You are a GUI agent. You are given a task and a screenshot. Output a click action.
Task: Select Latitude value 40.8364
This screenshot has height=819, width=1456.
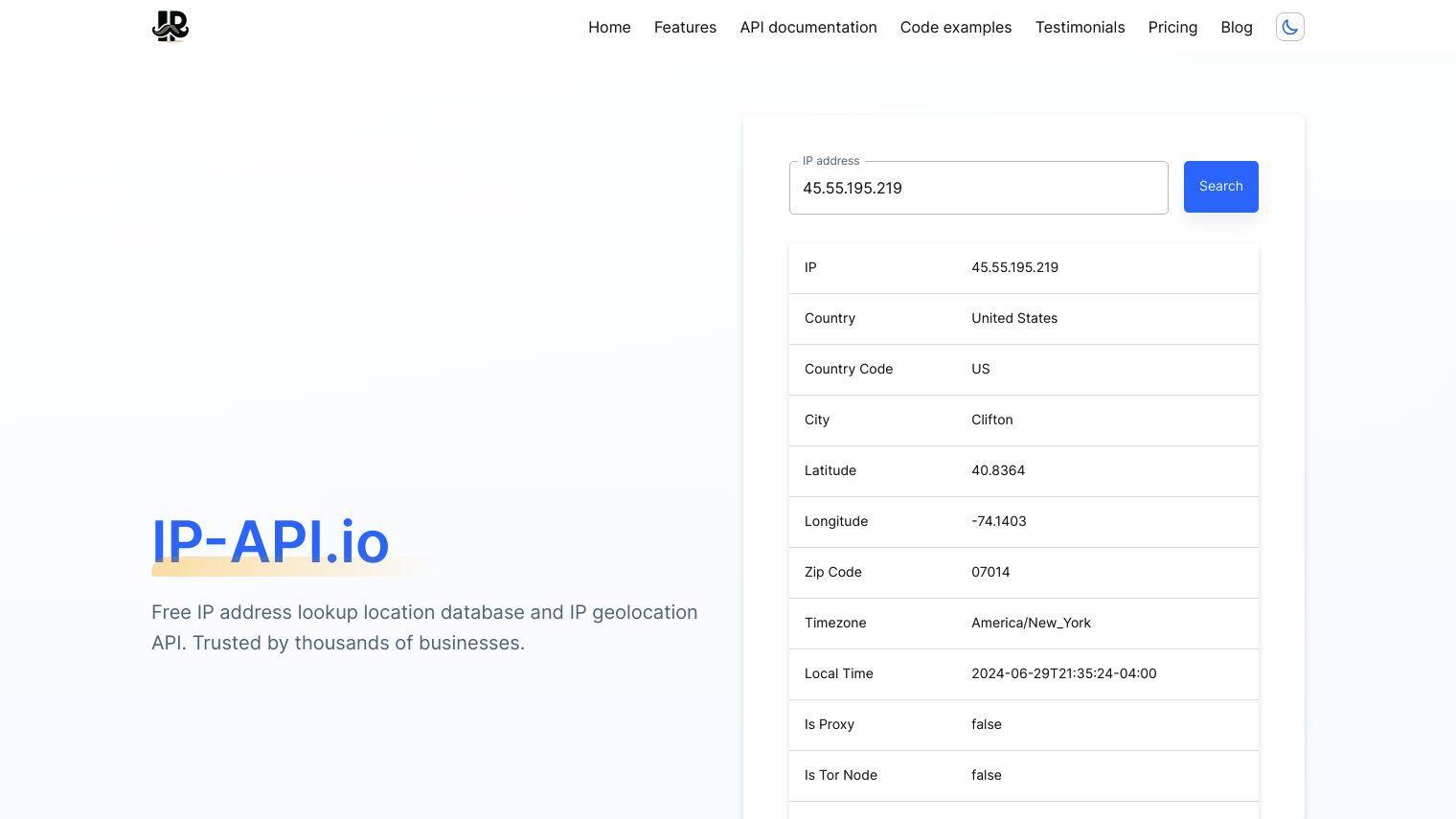point(998,471)
